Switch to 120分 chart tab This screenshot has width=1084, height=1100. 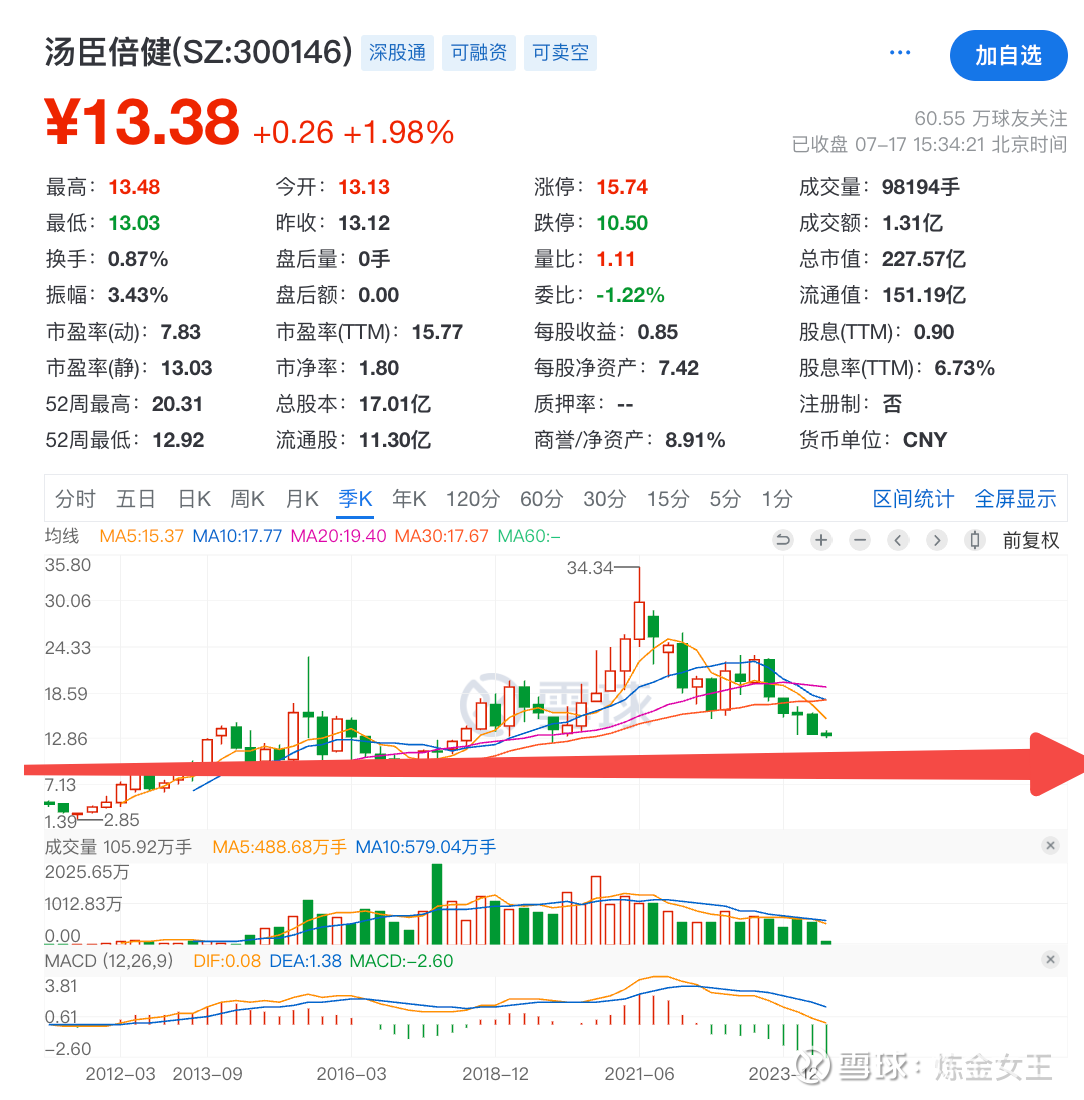(x=473, y=499)
